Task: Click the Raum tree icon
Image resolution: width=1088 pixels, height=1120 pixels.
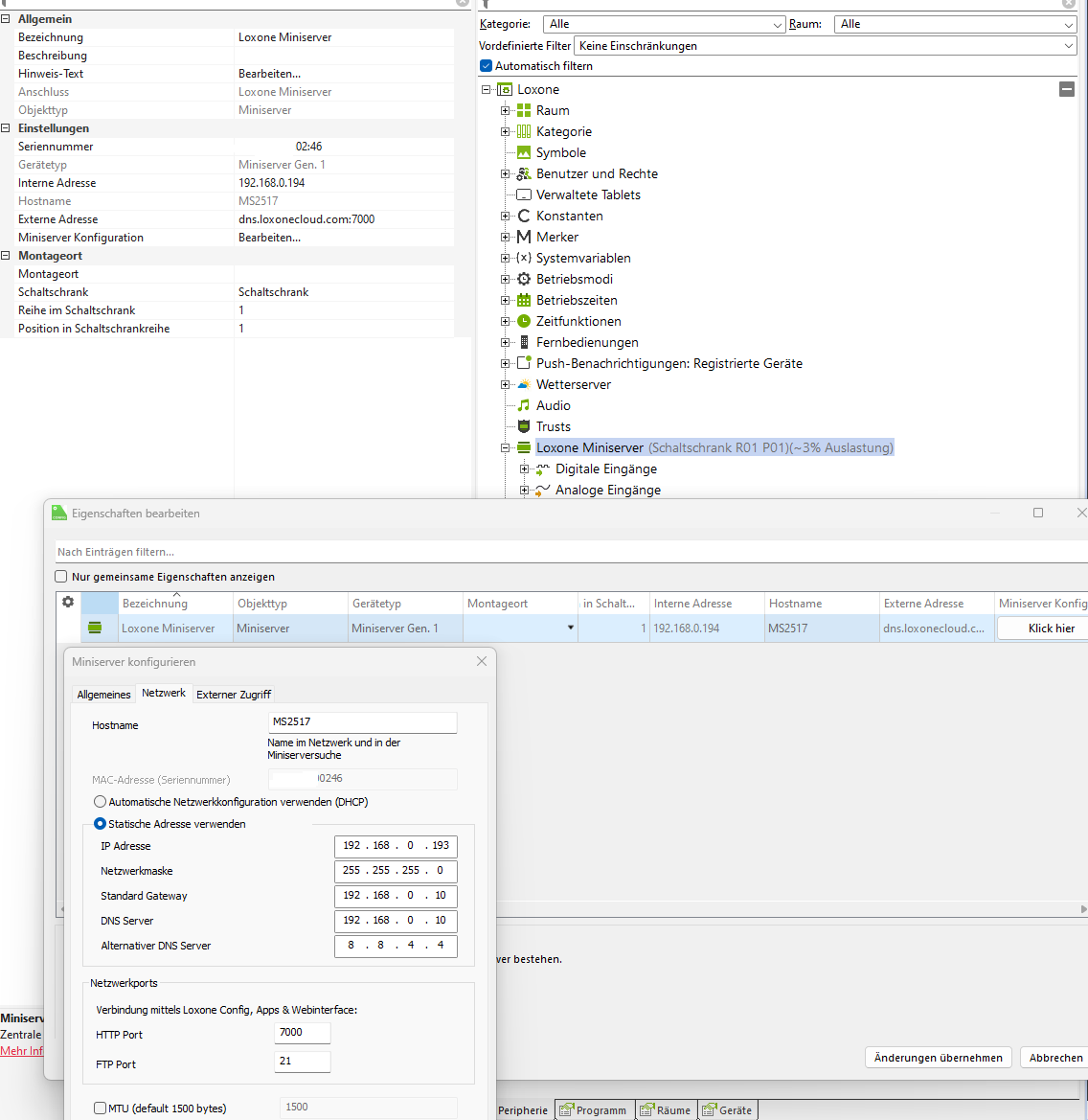Action: 524,111
